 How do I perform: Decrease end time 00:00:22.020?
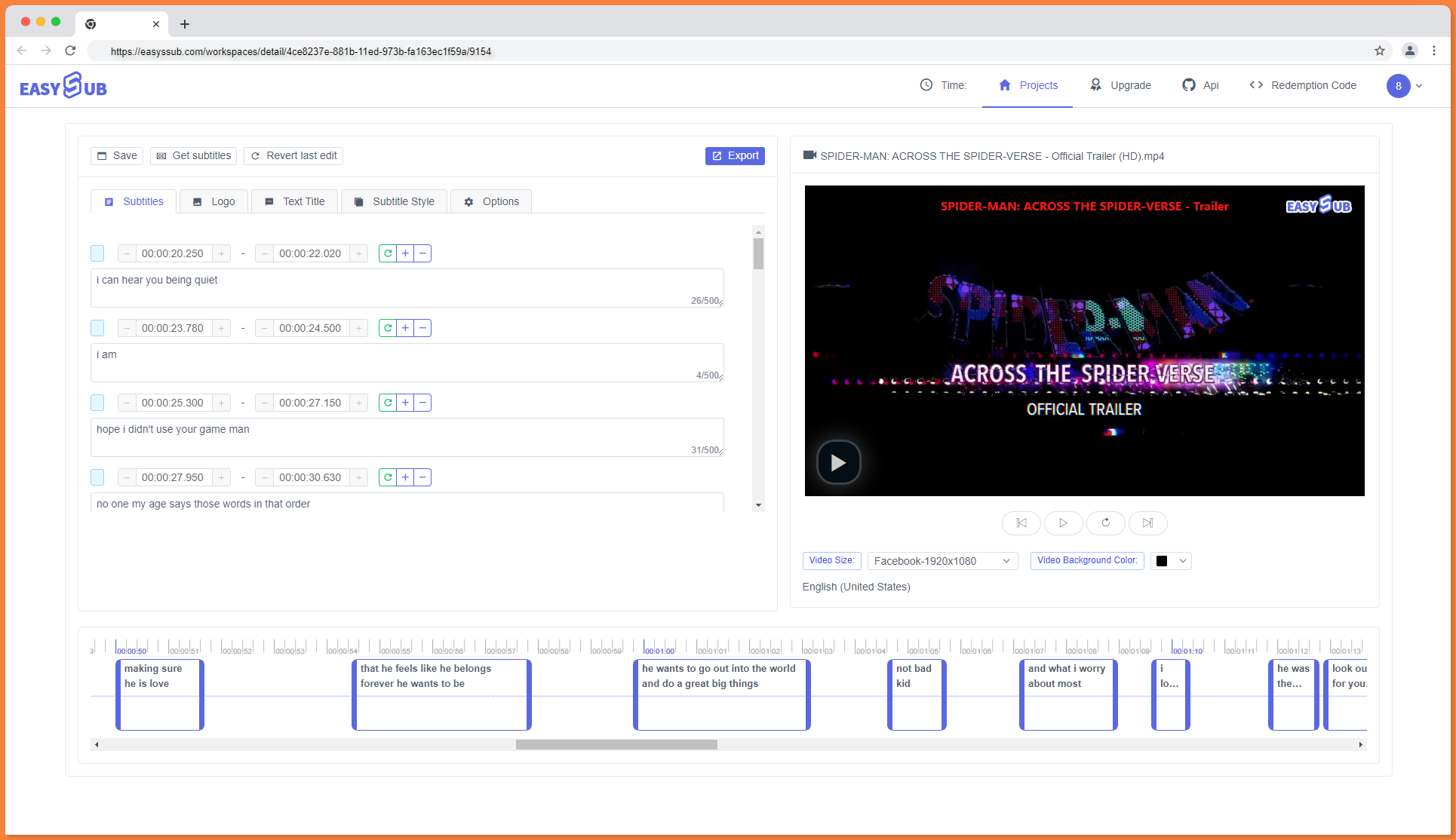click(x=264, y=253)
